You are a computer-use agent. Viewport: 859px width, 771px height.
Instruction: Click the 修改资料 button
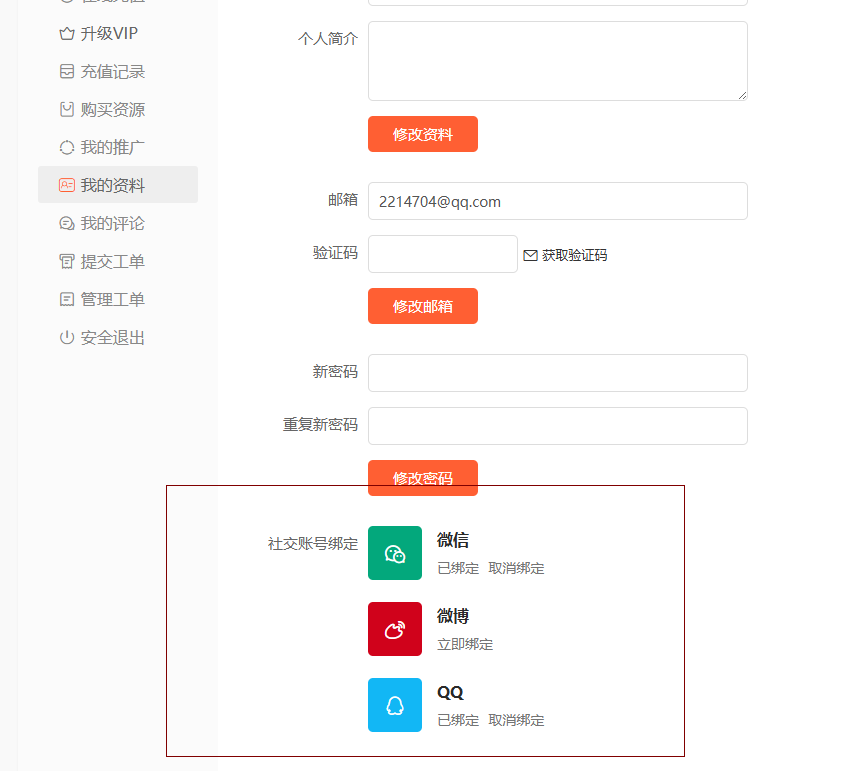(x=422, y=133)
